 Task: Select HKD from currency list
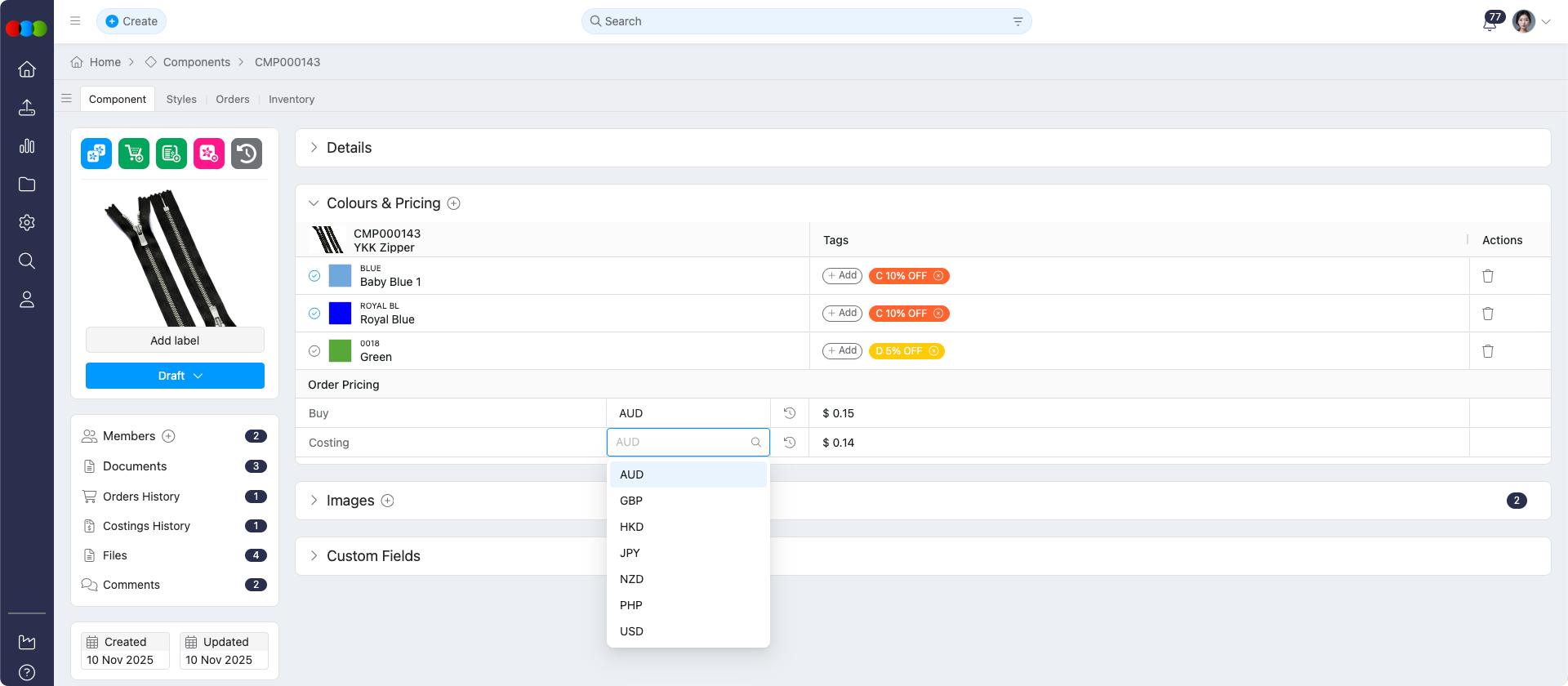pos(688,527)
